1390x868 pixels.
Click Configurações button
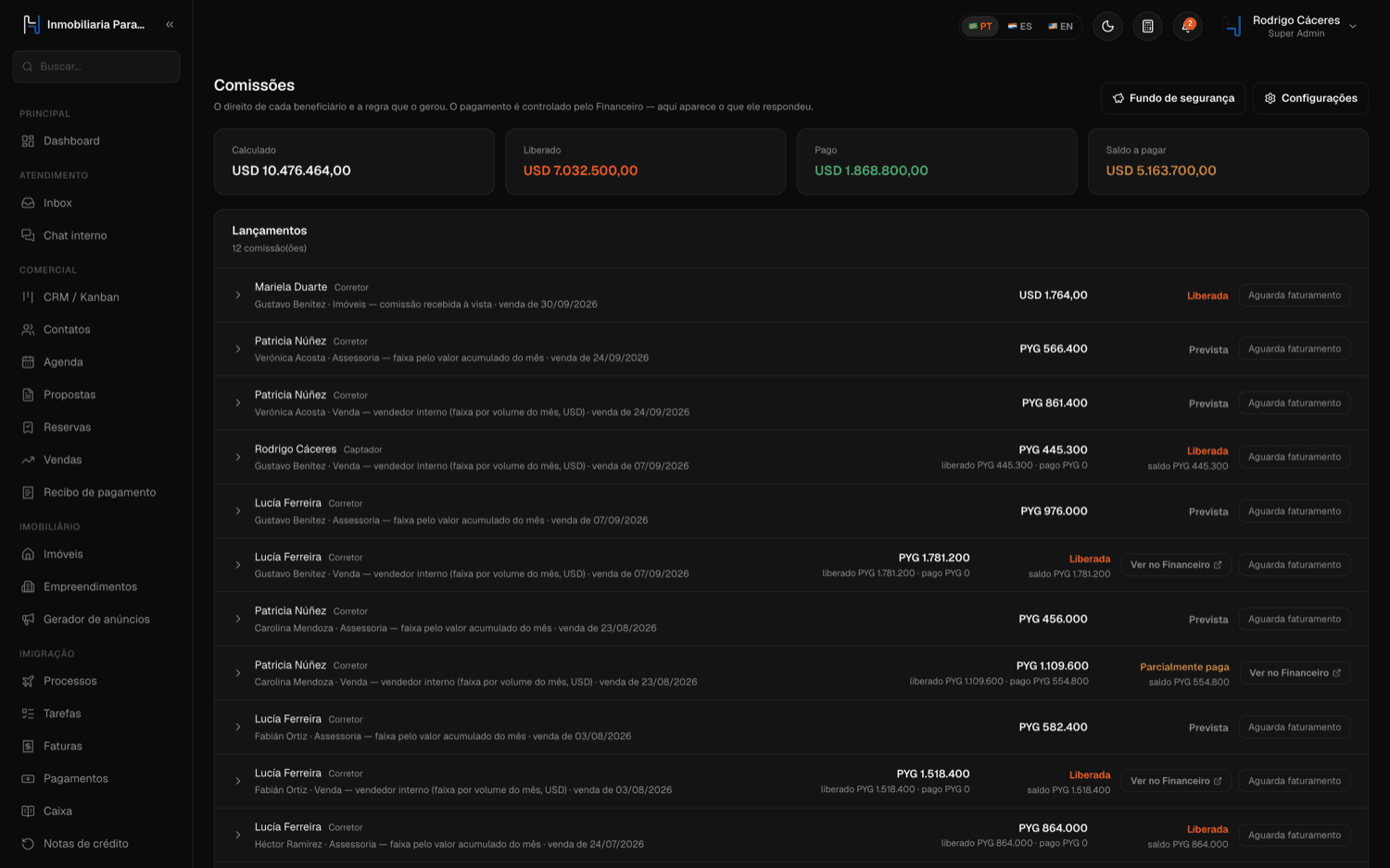[1310, 98]
